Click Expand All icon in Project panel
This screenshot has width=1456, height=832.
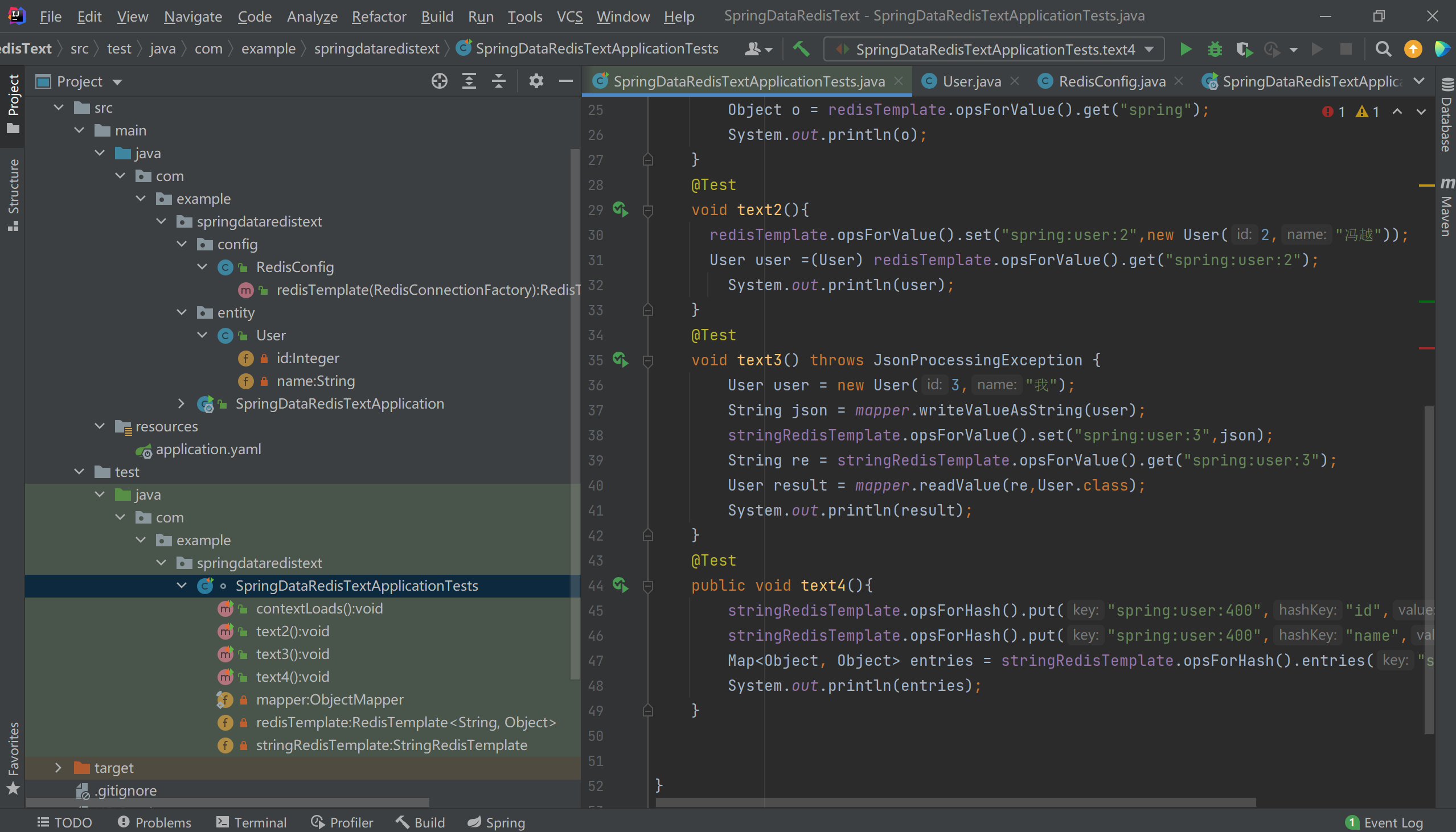pos(469,81)
